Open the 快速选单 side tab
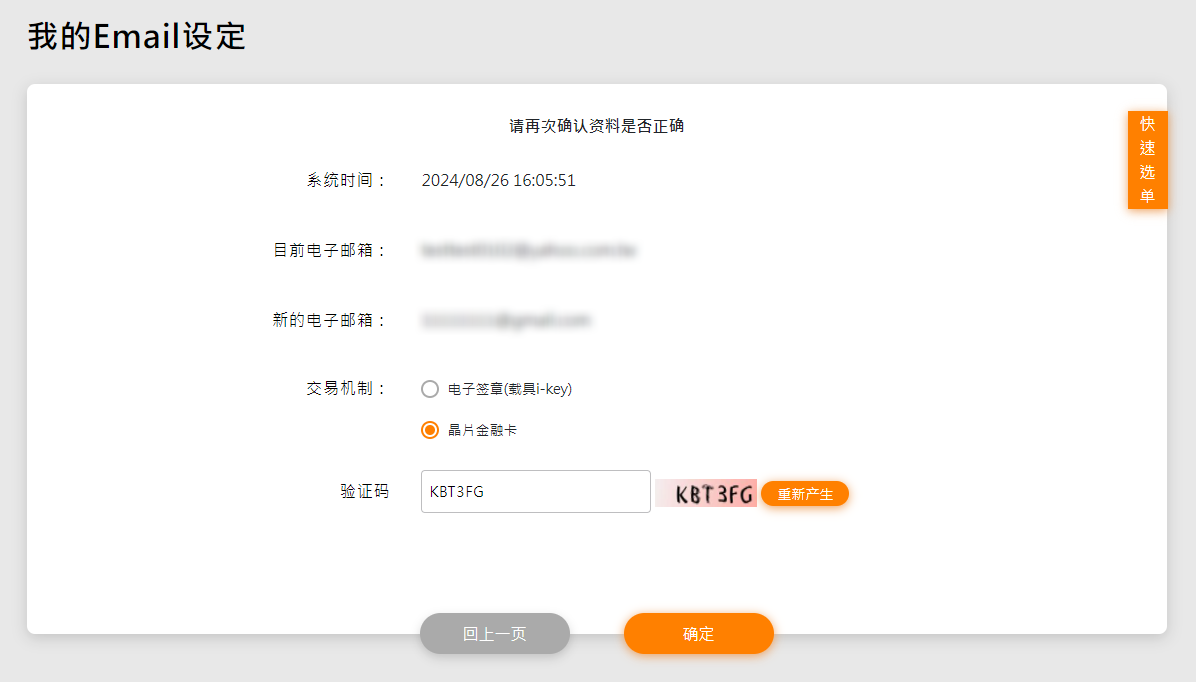 pyautogui.click(x=1147, y=160)
